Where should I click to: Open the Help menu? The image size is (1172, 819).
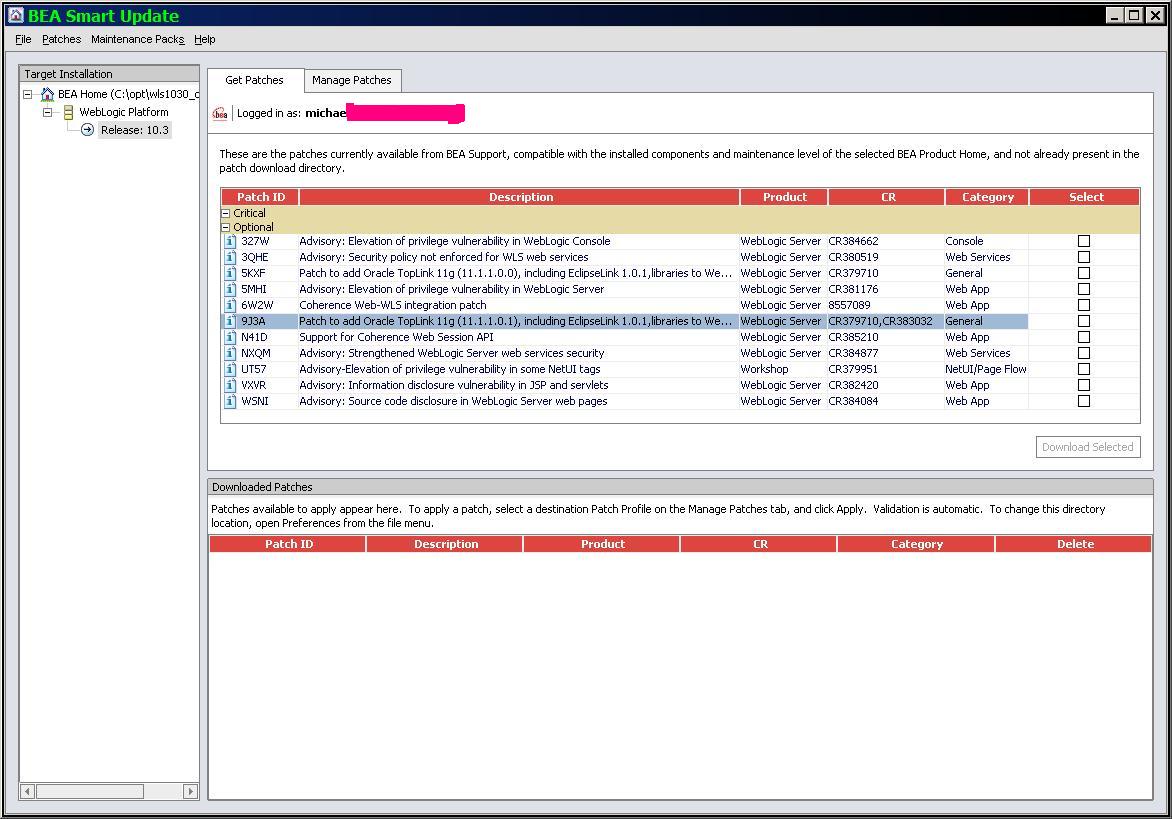[x=205, y=40]
